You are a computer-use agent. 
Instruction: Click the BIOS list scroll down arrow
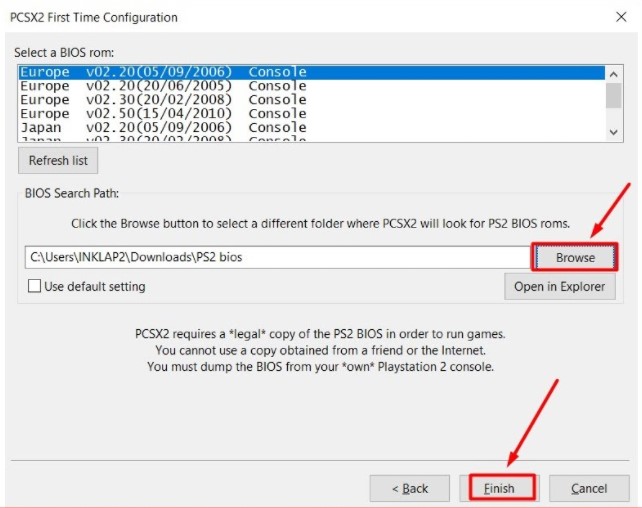[x=613, y=131]
